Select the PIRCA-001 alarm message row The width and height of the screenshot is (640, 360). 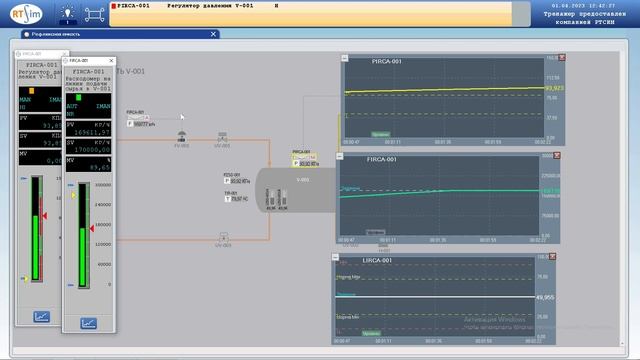coord(311,6)
